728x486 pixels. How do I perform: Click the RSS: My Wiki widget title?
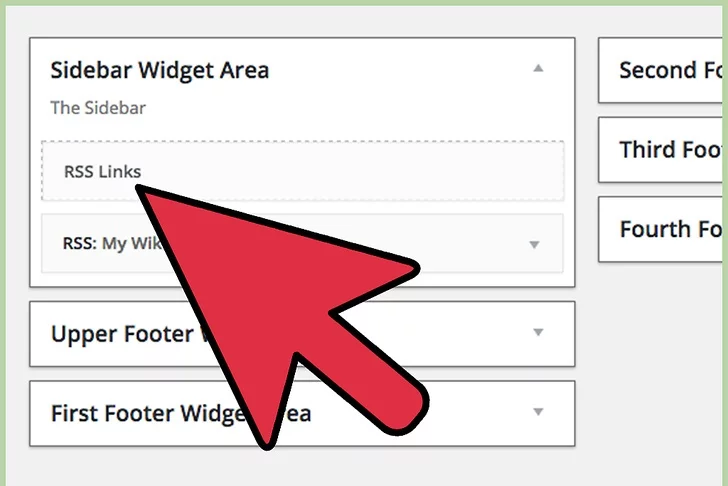coord(112,243)
